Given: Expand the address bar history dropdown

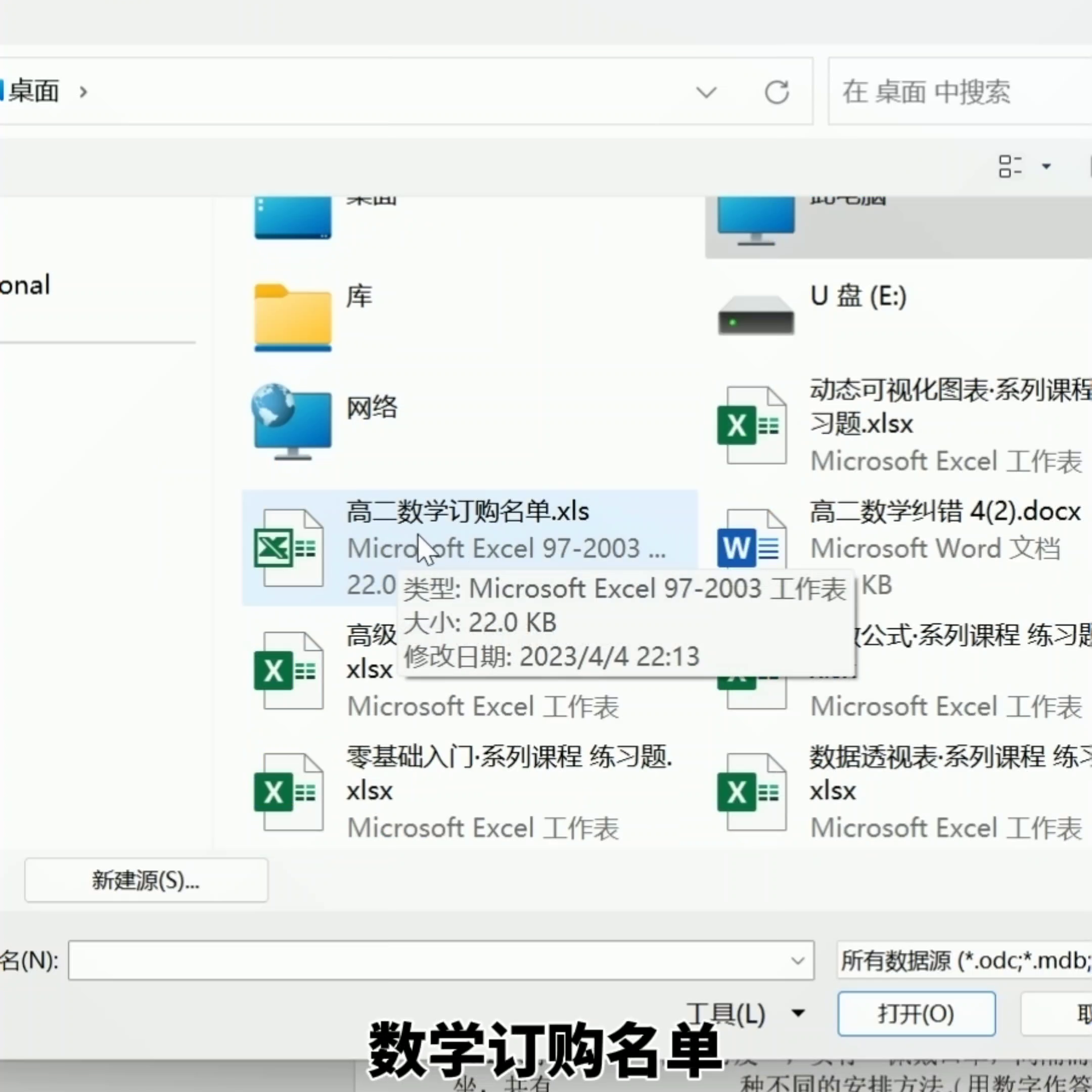Looking at the screenshot, I should [706, 92].
